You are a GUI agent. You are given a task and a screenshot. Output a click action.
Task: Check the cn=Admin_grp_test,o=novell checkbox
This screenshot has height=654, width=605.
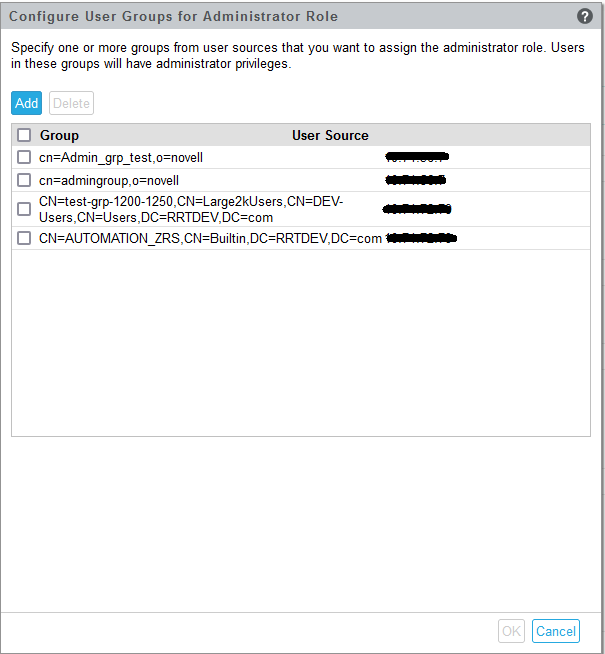(x=24, y=158)
